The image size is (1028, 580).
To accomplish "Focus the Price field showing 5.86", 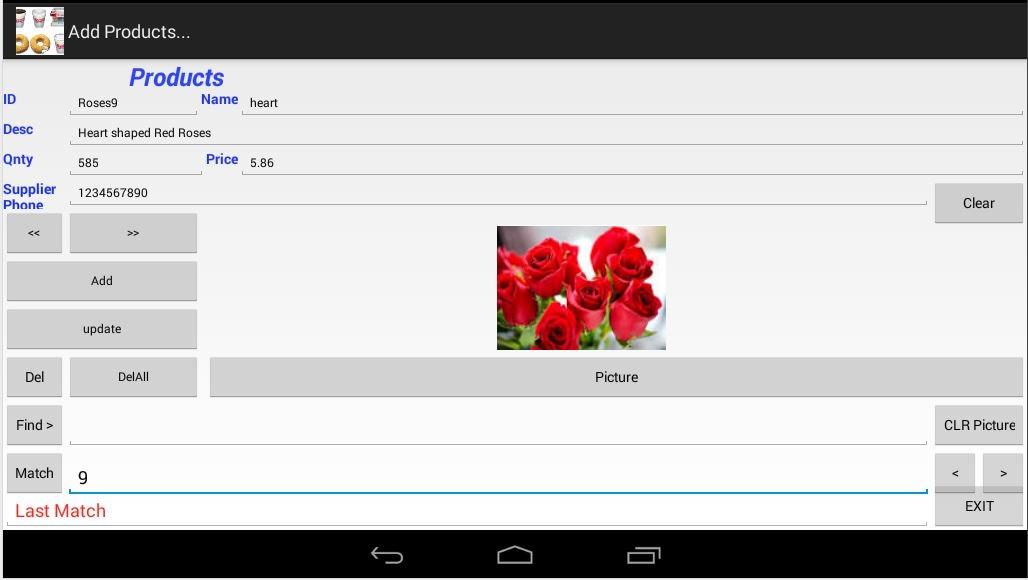I will click(632, 163).
